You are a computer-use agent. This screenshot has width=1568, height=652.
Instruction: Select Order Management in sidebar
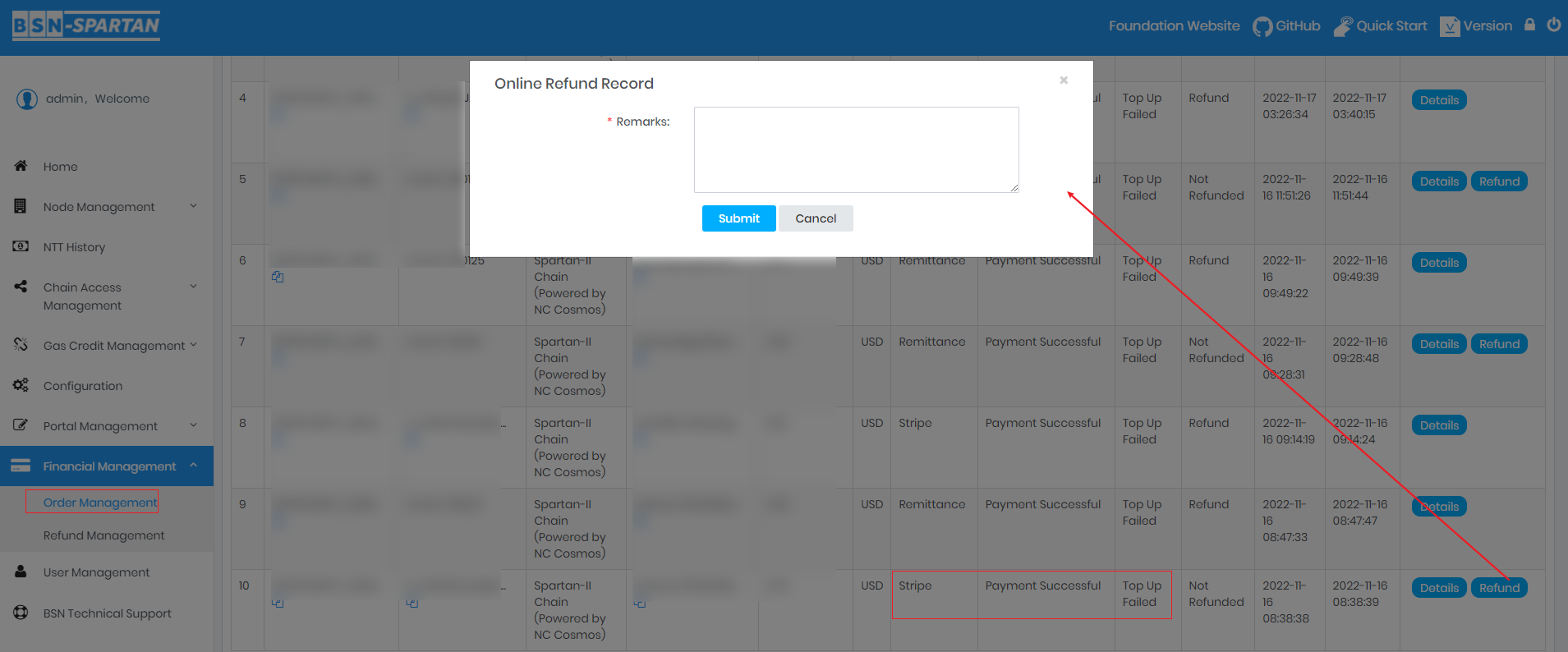pyautogui.click(x=99, y=503)
